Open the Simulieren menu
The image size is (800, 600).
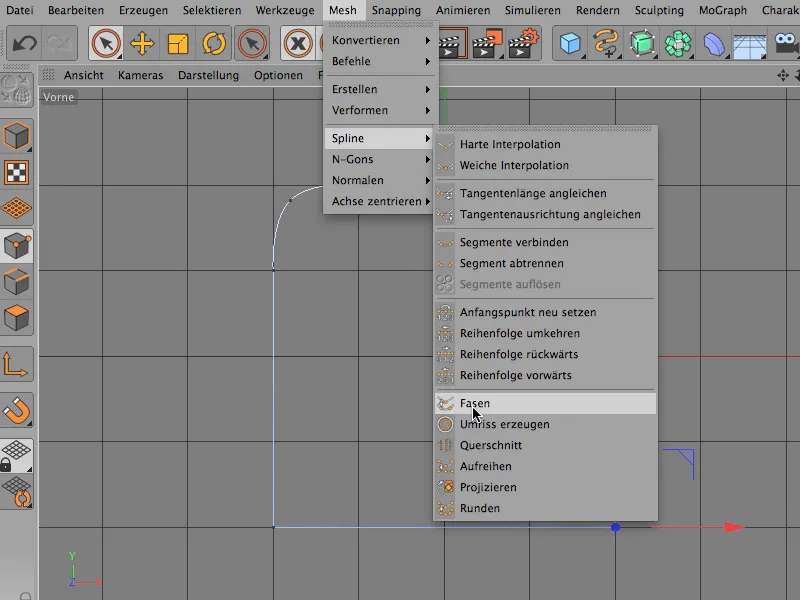pyautogui.click(x=533, y=10)
